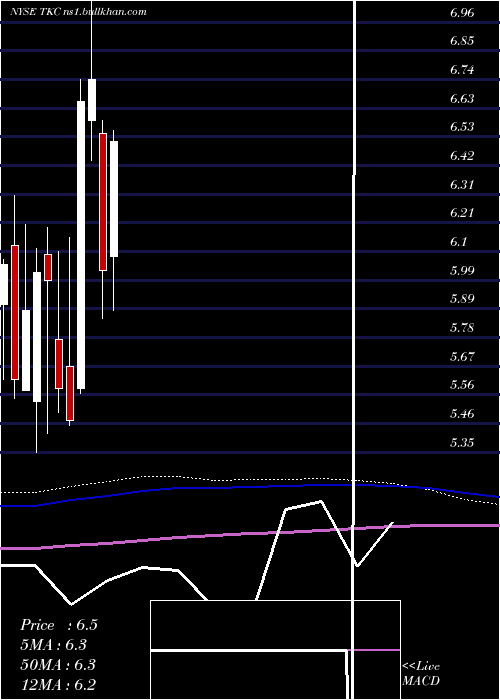Select the 6.21 price axis label
The width and height of the screenshot is (500, 700).
(x=462, y=213)
